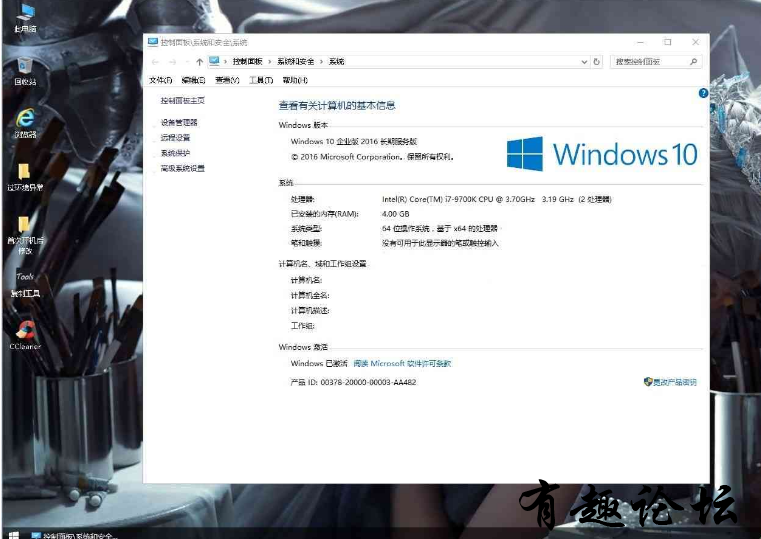The height and width of the screenshot is (539, 761).
Task: Launch the CCleaner desktop icon
Action: (x=25, y=335)
